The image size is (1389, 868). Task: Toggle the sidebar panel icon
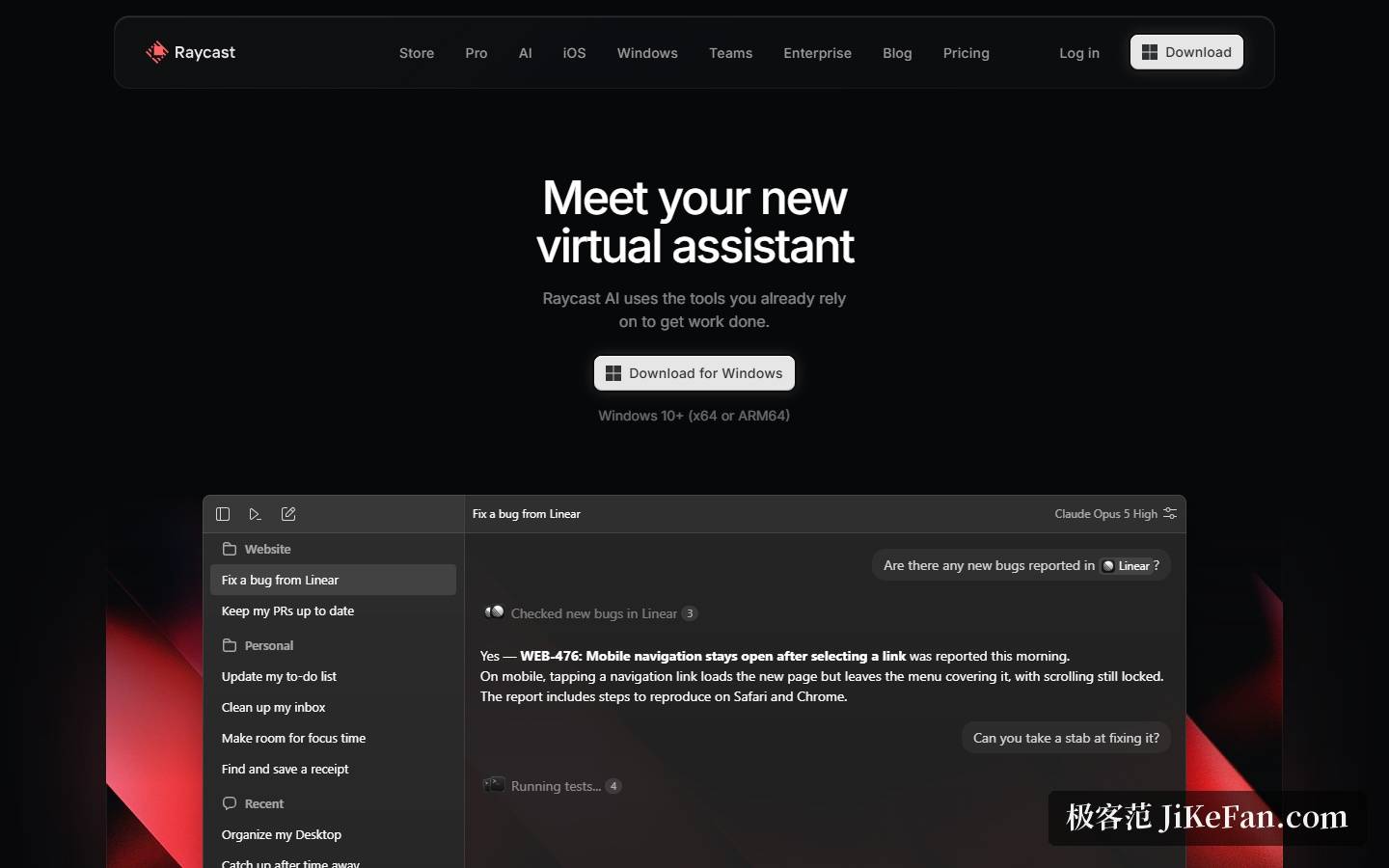tap(223, 514)
